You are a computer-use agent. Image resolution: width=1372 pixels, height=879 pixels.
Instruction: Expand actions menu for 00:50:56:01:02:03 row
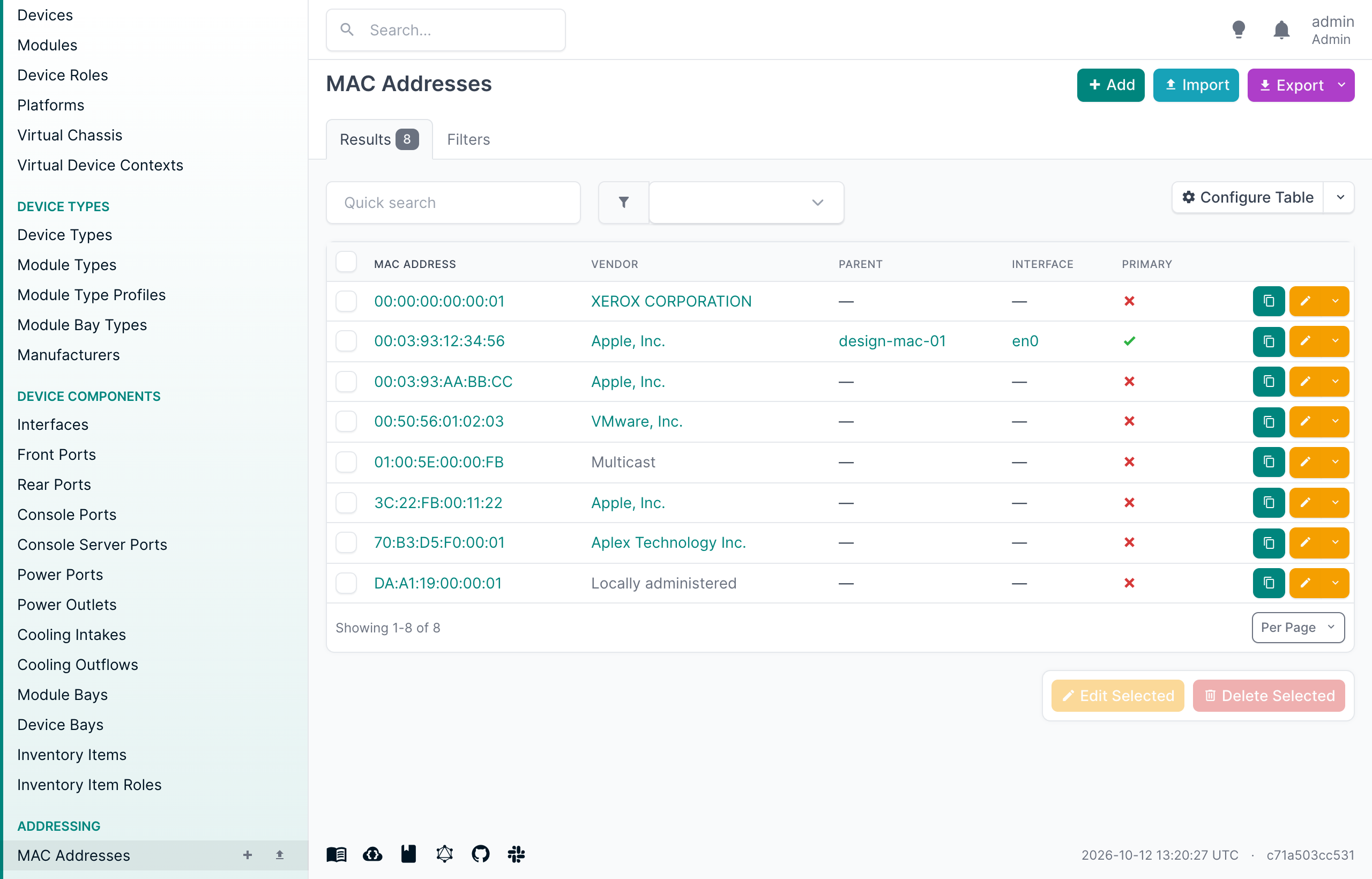(x=1336, y=422)
